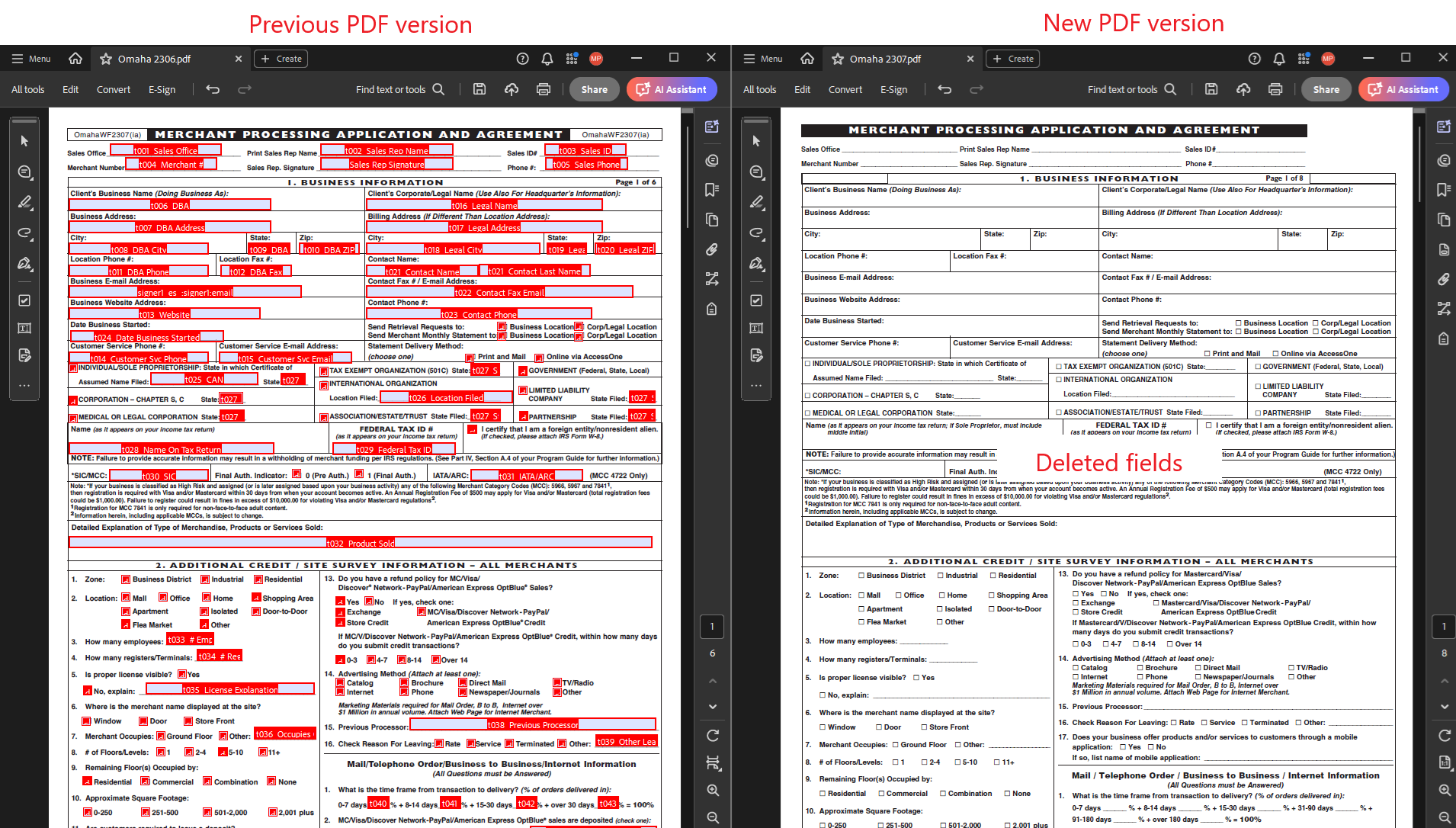Star the Omaha 2306.pdf tab
Image resolution: width=1456 pixels, height=828 pixels.
click(106, 59)
